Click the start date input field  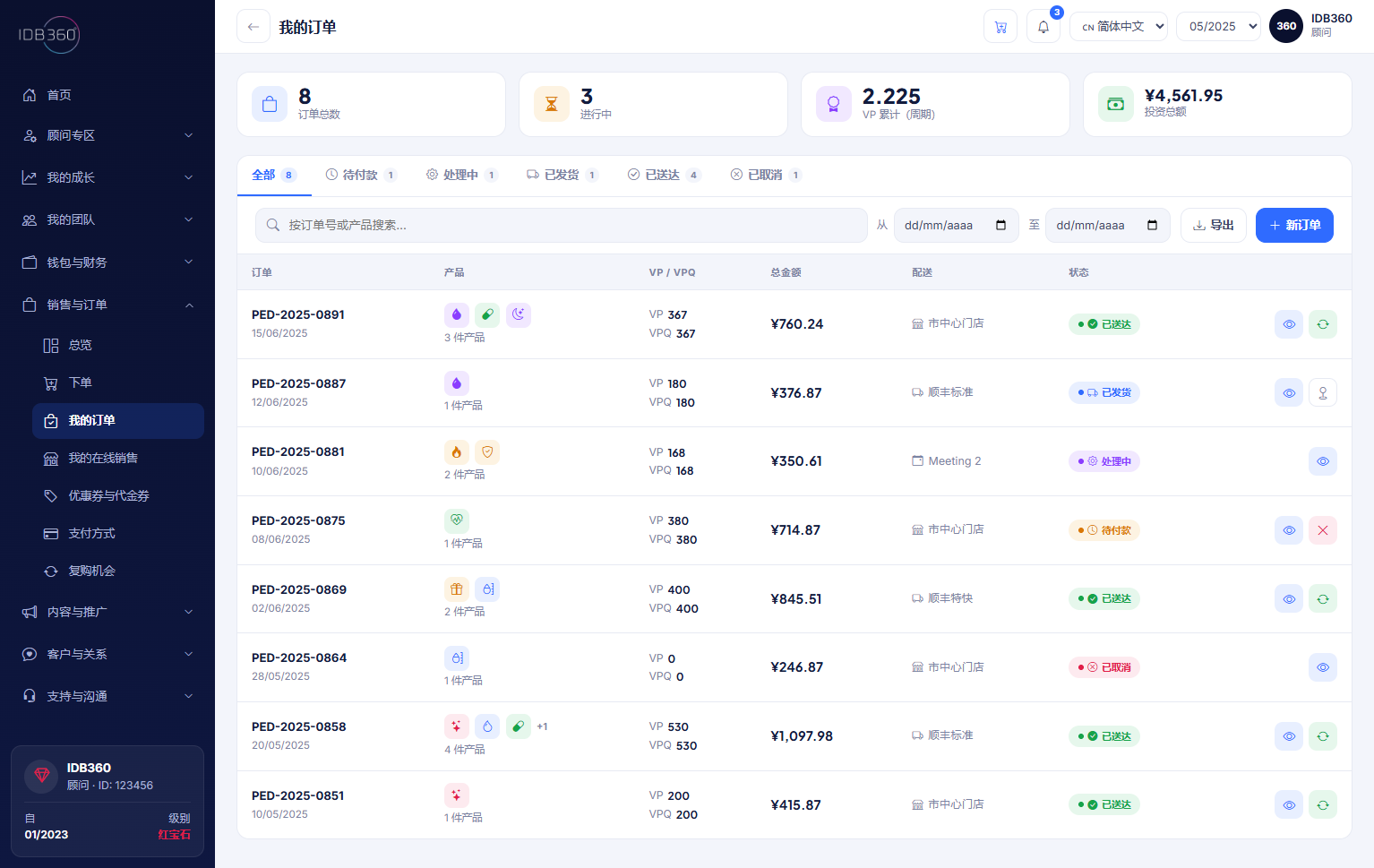pos(956,225)
